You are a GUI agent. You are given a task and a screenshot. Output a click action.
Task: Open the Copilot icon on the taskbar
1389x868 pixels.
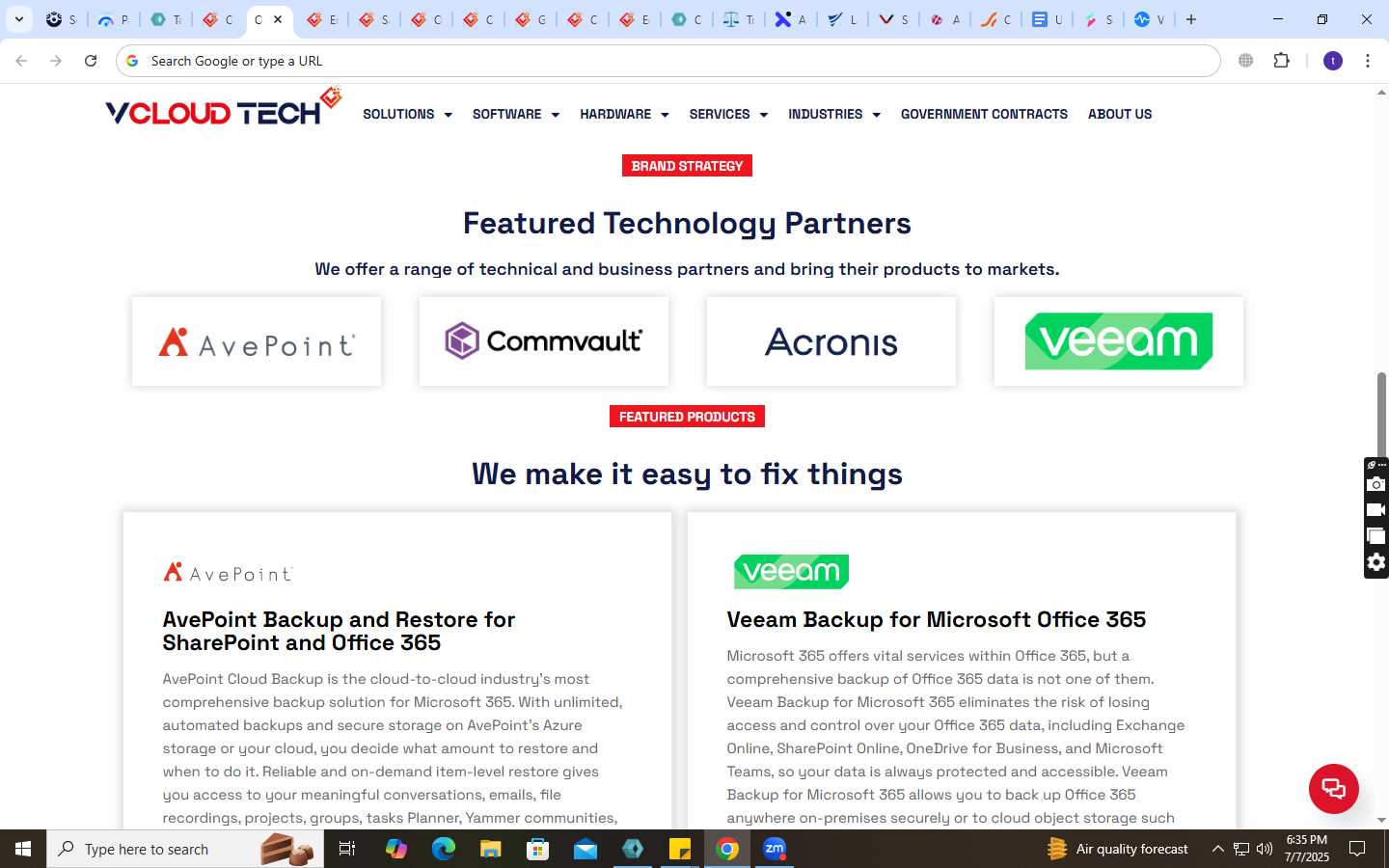[x=395, y=849]
